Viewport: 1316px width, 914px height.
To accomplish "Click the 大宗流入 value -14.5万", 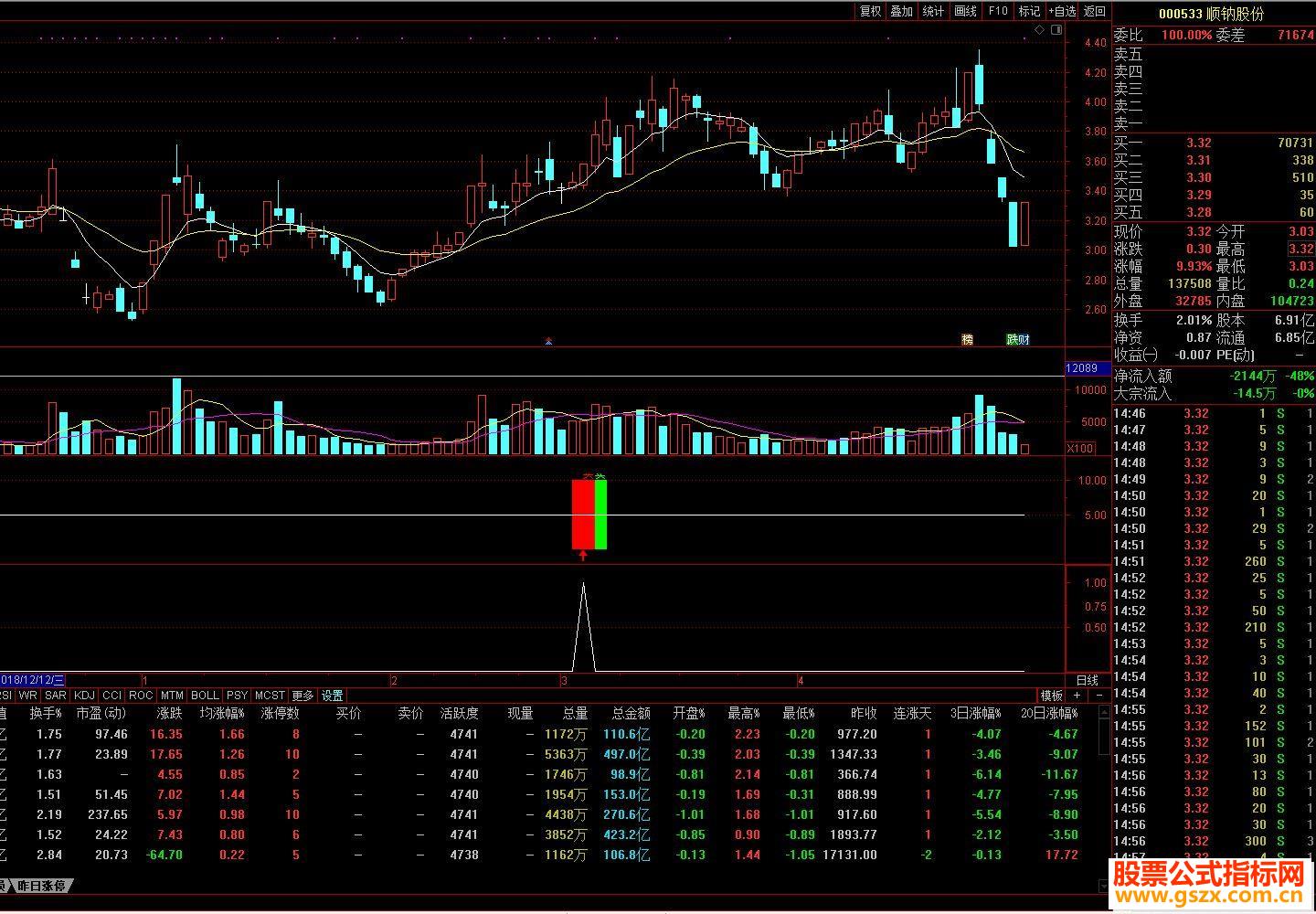I will [x=1254, y=393].
